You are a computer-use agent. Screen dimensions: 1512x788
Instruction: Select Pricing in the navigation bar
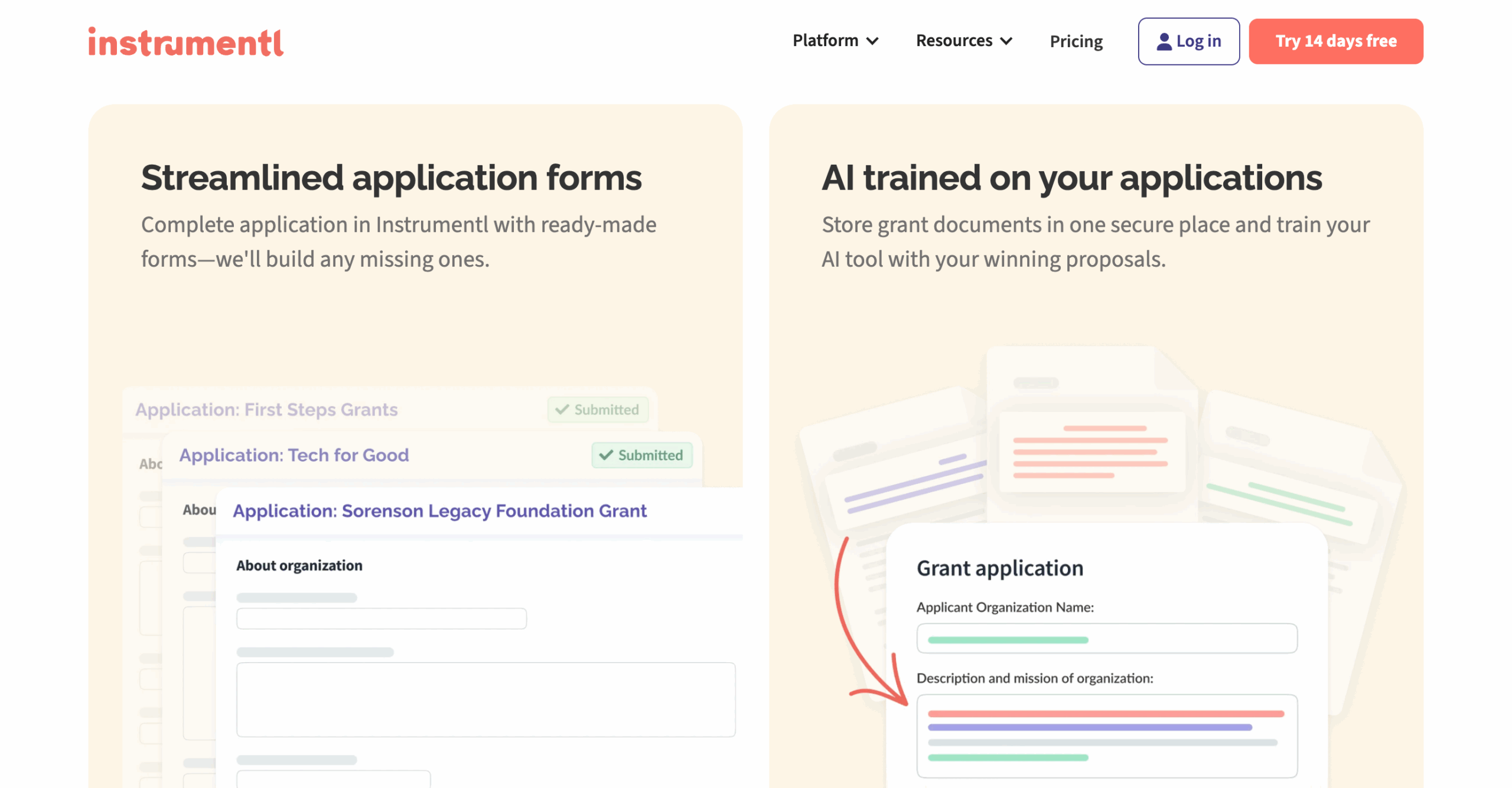coord(1076,41)
